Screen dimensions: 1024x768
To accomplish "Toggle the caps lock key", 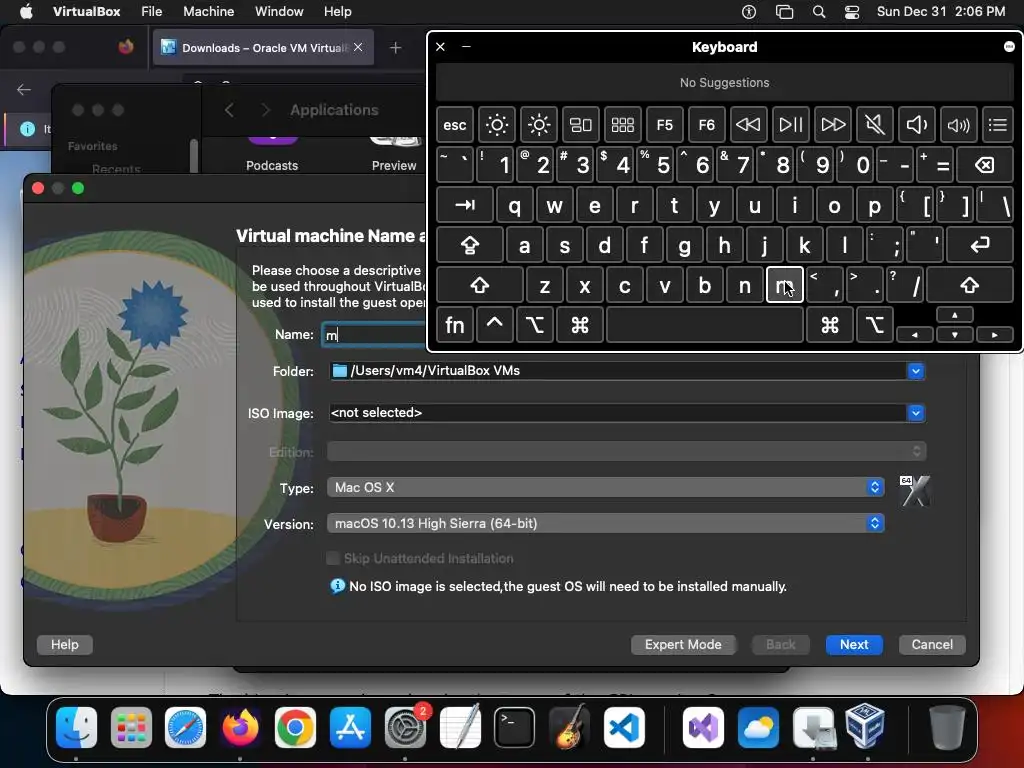I will (470, 246).
